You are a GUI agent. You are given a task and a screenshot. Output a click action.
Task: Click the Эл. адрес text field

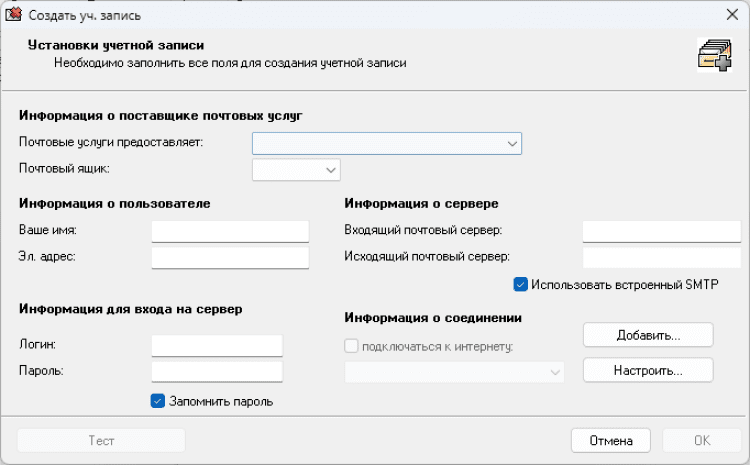coord(230,258)
